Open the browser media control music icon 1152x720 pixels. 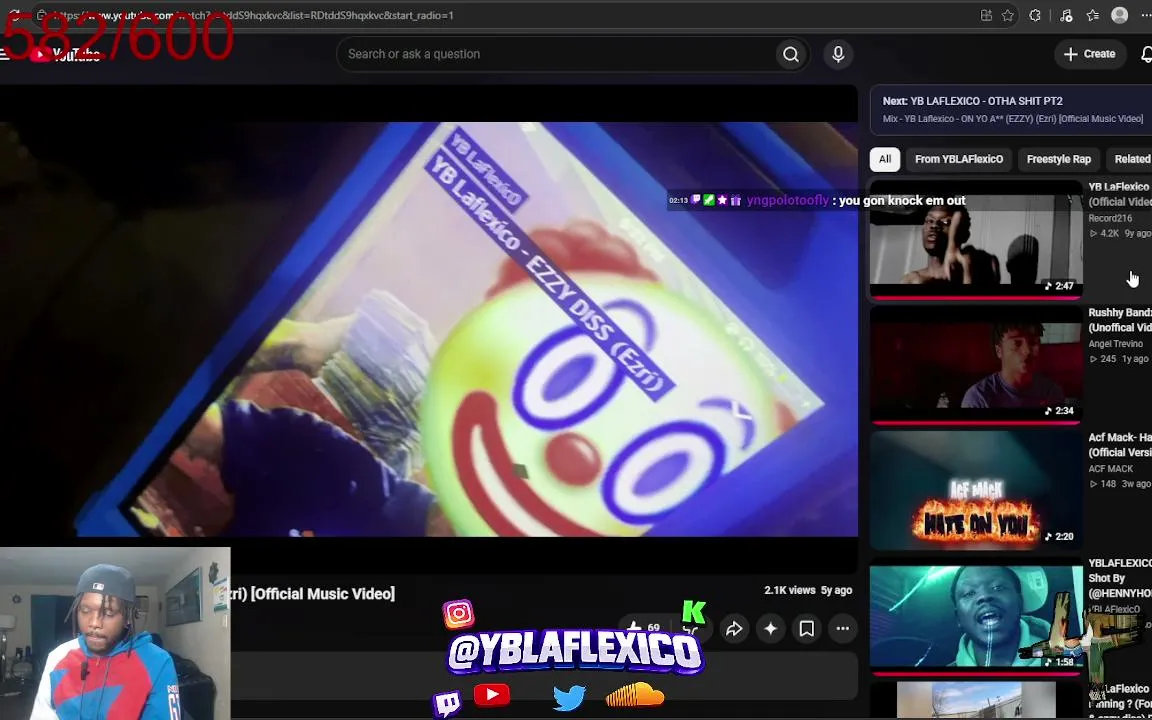[1066, 15]
